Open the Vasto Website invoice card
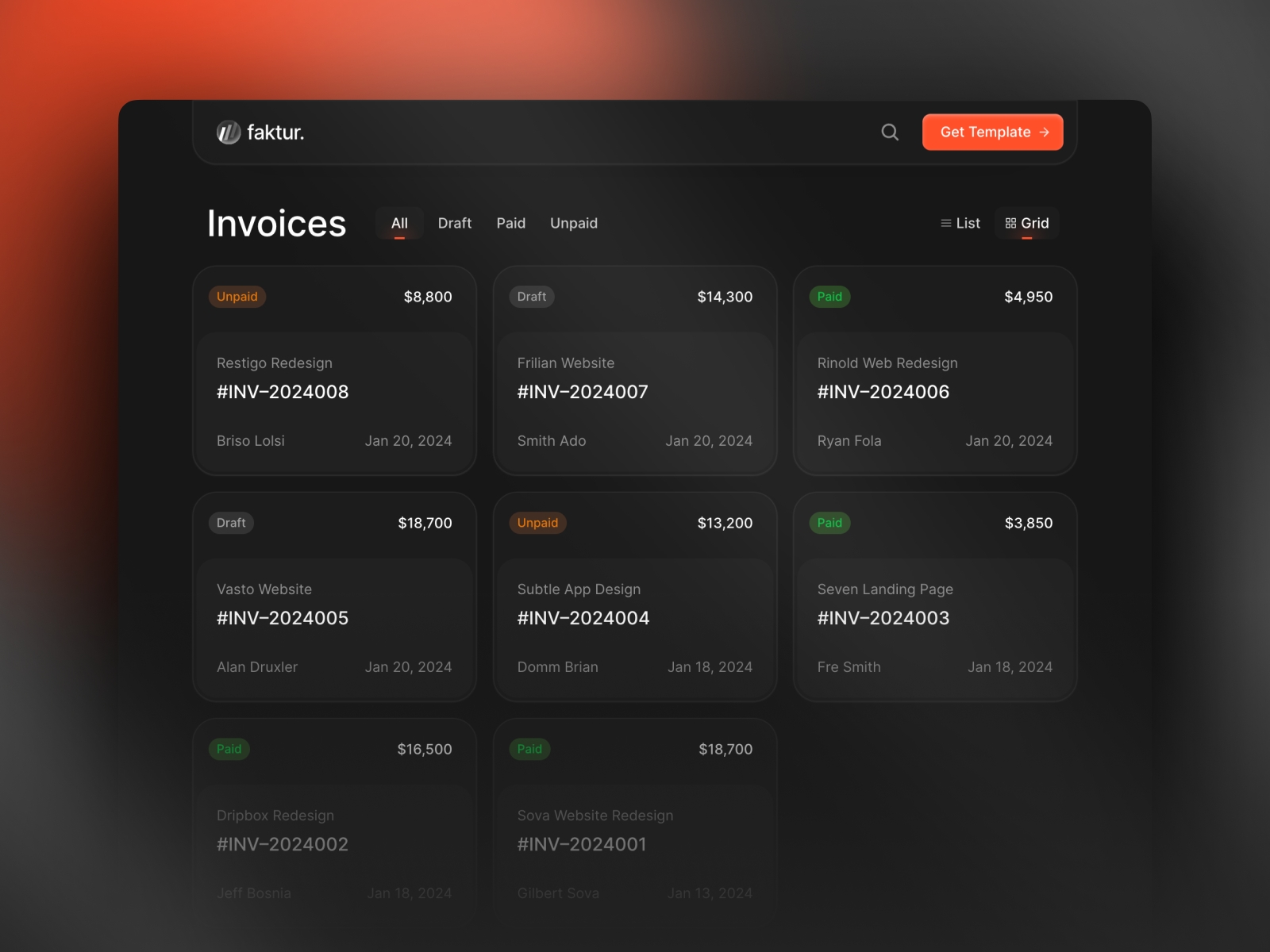Image resolution: width=1270 pixels, height=952 pixels. (x=334, y=619)
